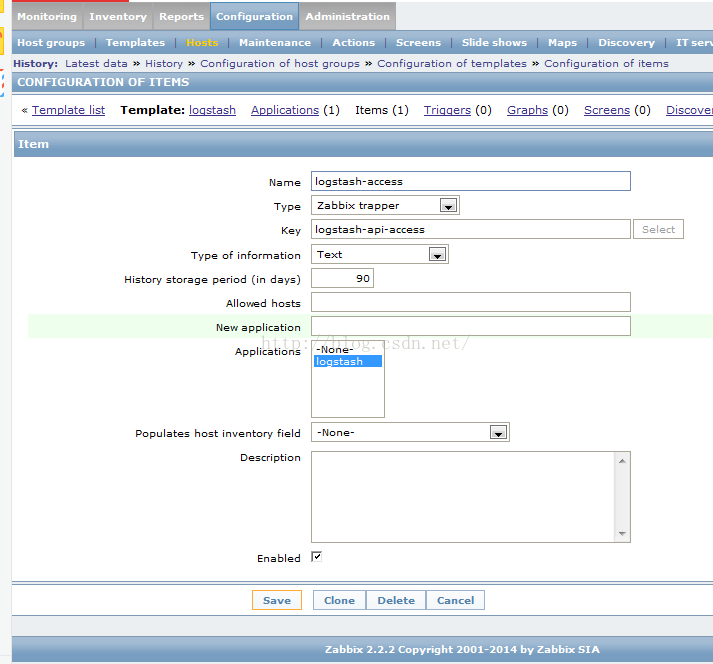Open History breadcrumb link
The width and height of the screenshot is (713, 664).
pos(164,63)
